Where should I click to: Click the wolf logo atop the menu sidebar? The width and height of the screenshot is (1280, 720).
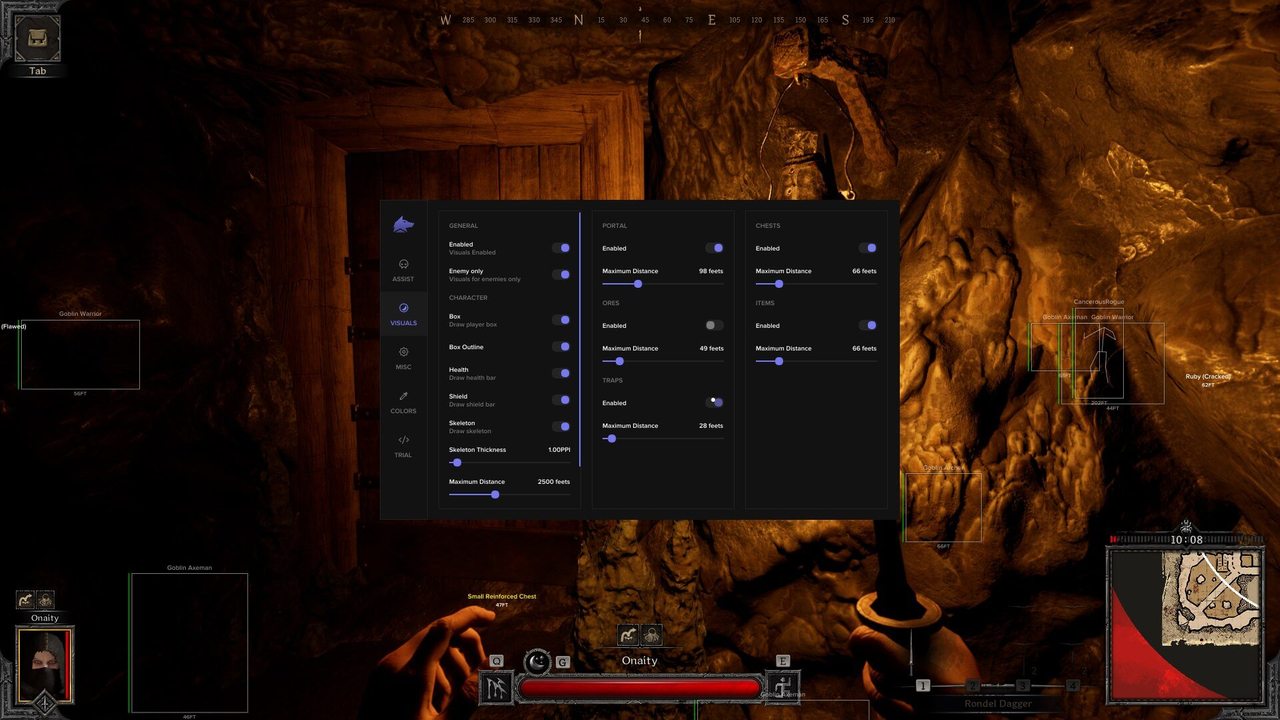[403, 224]
